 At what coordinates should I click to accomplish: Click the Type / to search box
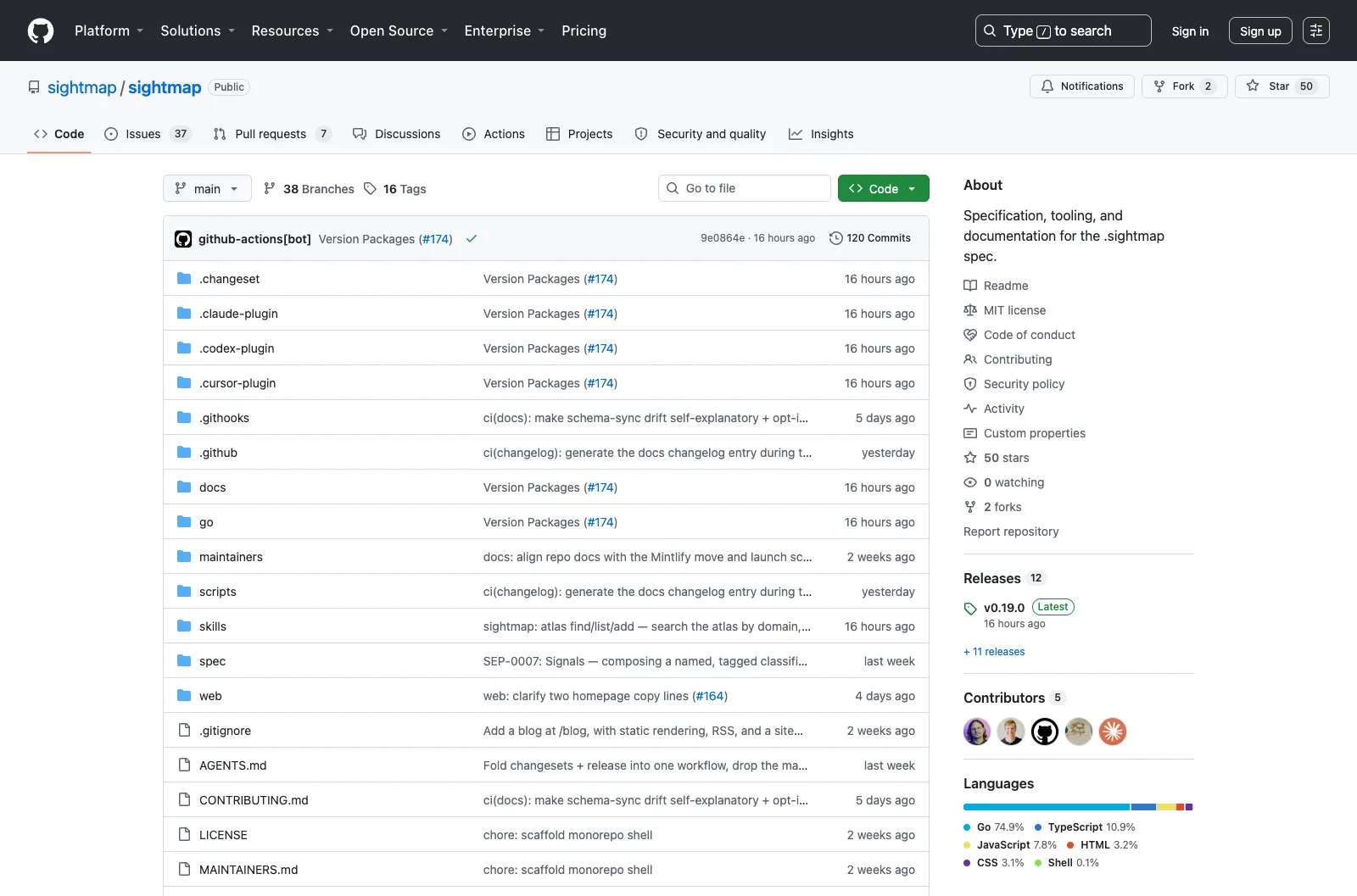pyautogui.click(x=1064, y=31)
